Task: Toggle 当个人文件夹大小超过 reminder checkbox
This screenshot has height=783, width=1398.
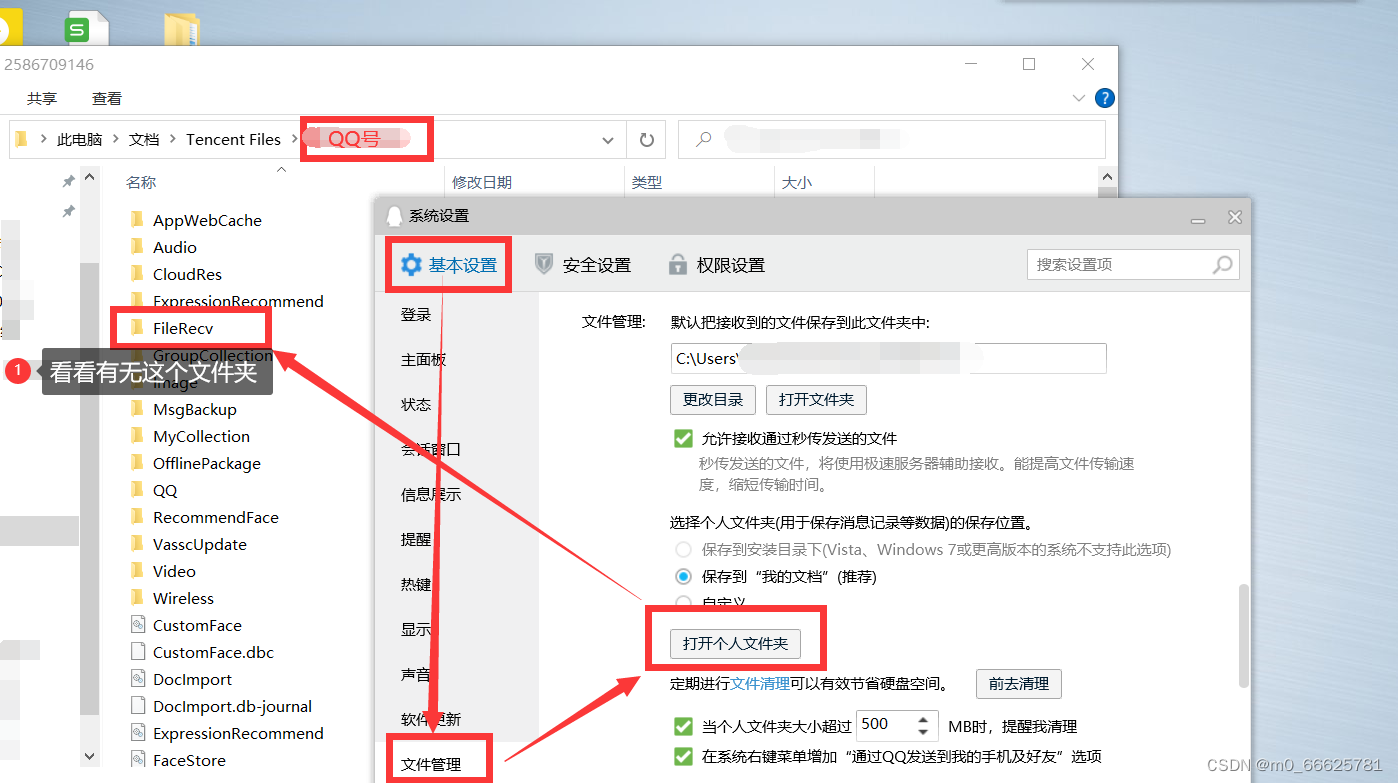Action: coord(683,726)
